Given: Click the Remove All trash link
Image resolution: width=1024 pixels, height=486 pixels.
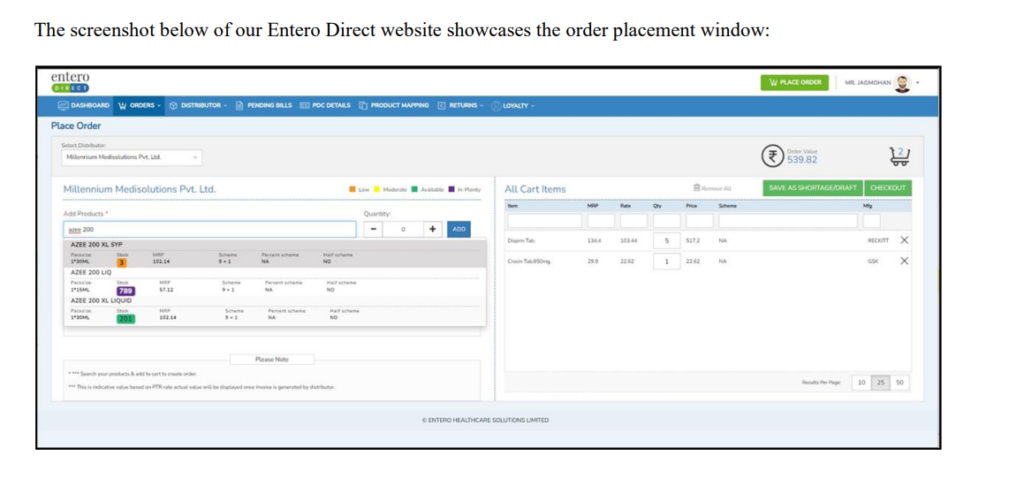Looking at the screenshot, I should [x=711, y=187].
